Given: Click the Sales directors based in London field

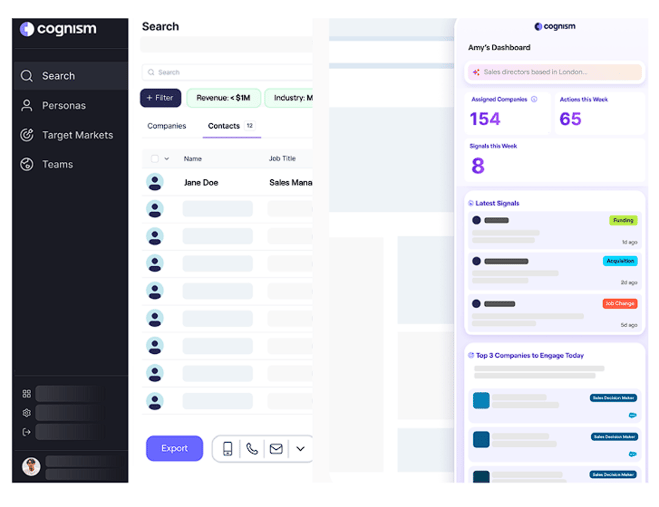Looking at the screenshot, I should pos(555,72).
